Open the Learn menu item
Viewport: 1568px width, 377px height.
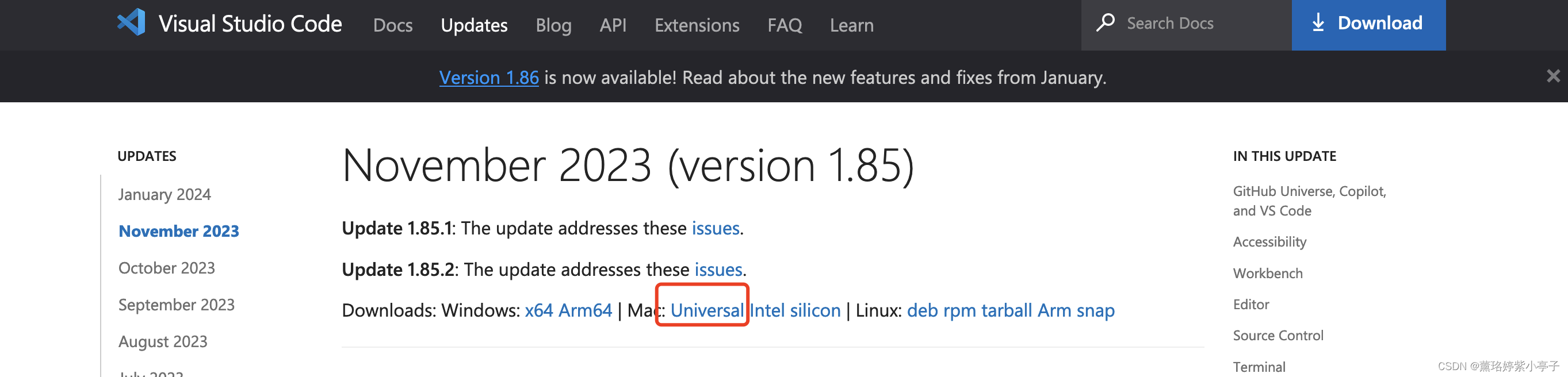click(851, 25)
